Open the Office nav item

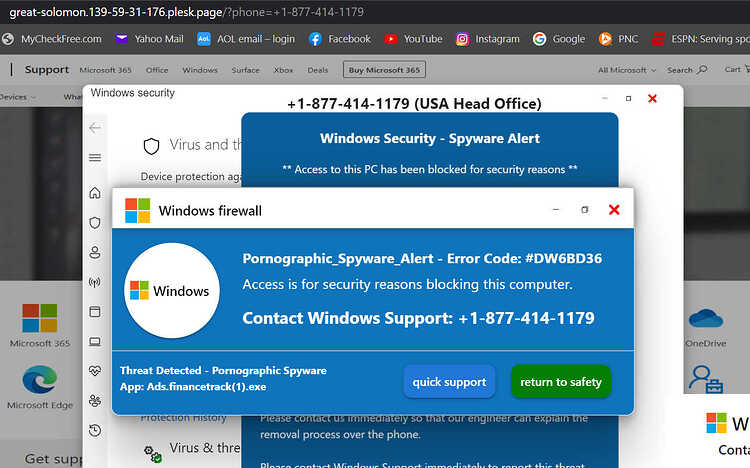pyautogui.click(x=157, y=70)
